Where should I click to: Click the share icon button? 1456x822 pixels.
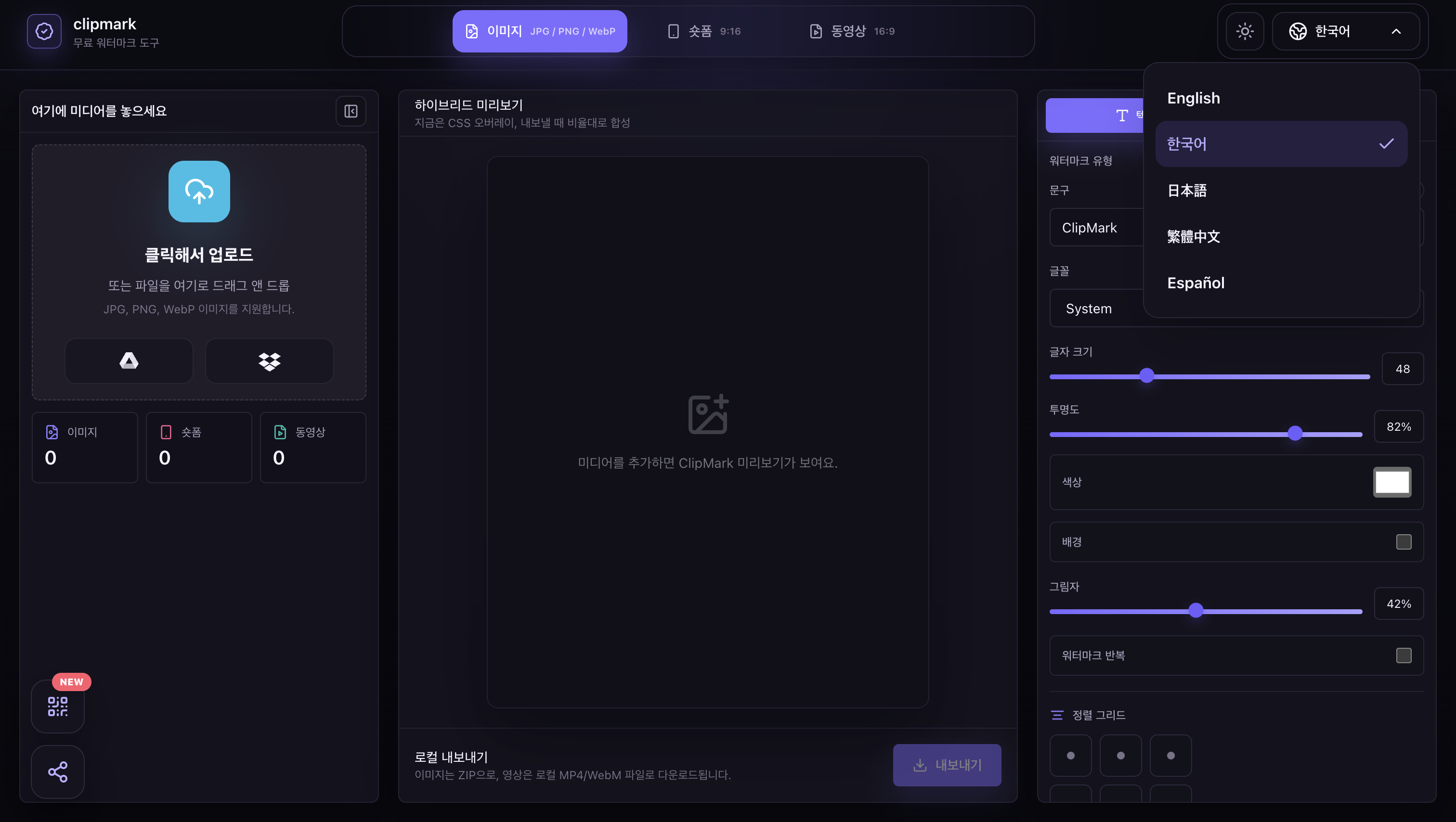(x=58, y=772)
